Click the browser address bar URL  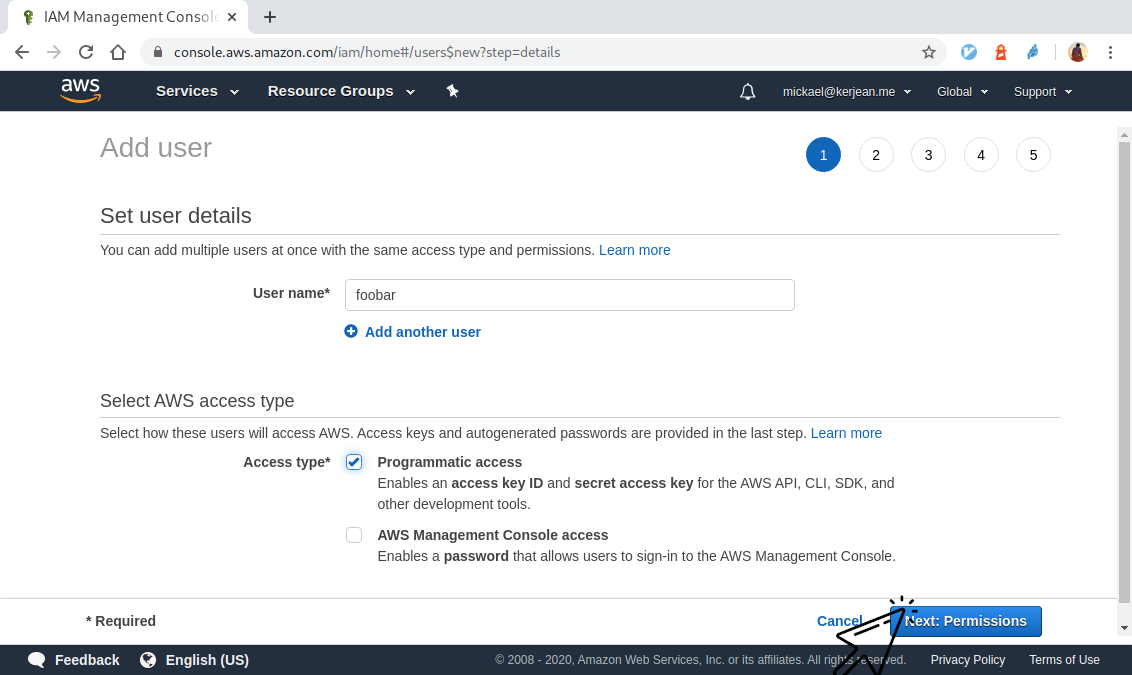tap(367, 52)
